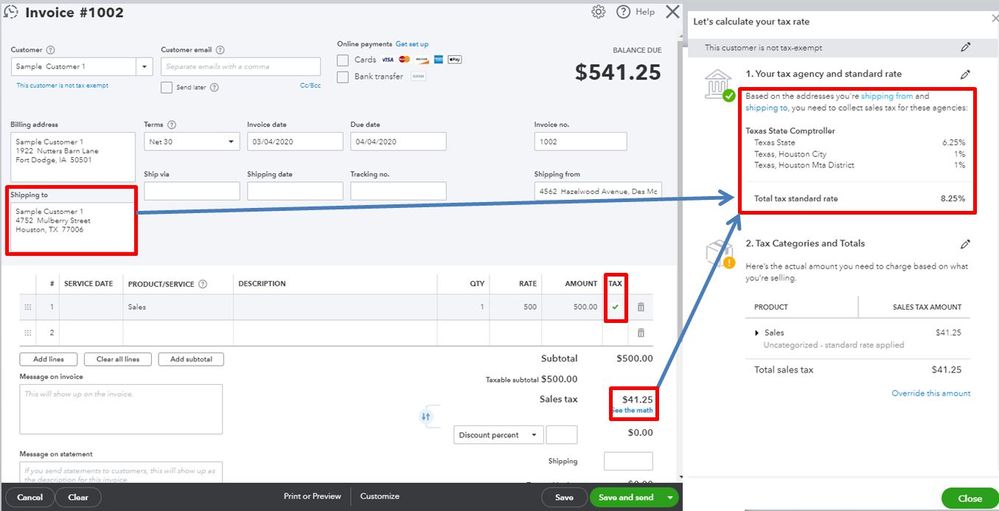Click Print or Preview

click(312, 496)
